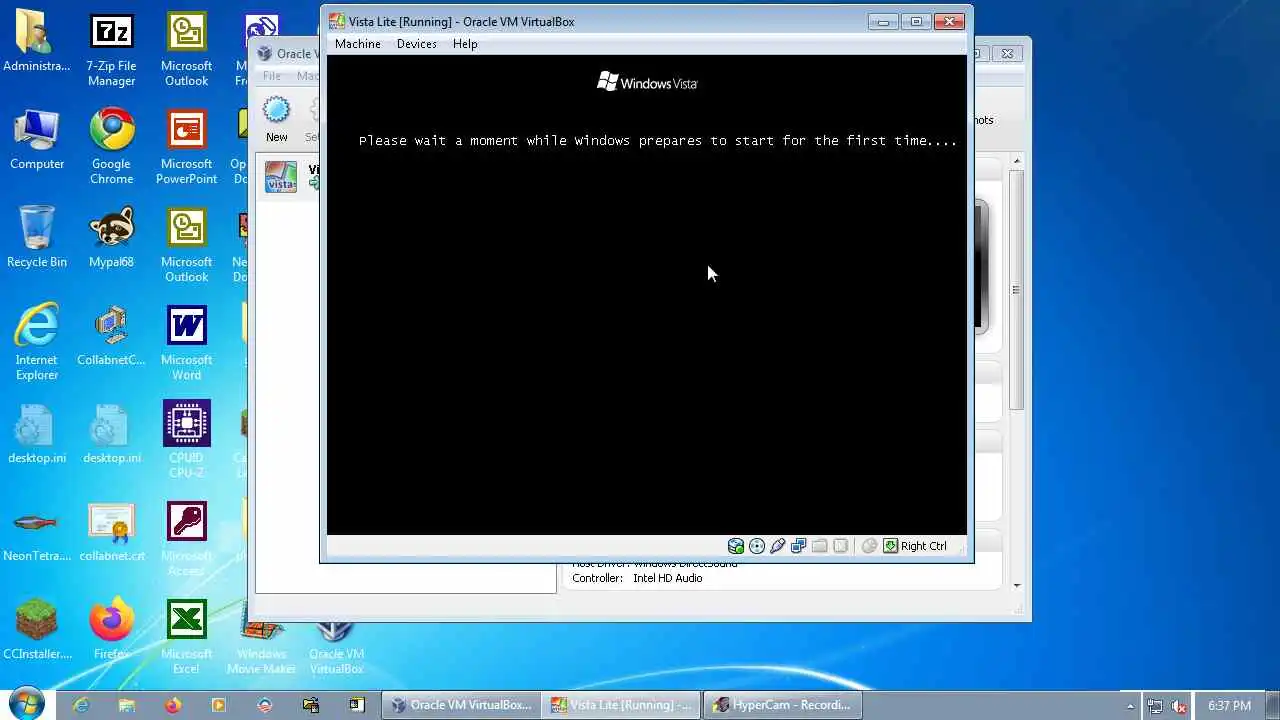
Task: Click the VirtualBox Manager vertical scrollbar
Action: [x=1016, y=290]
